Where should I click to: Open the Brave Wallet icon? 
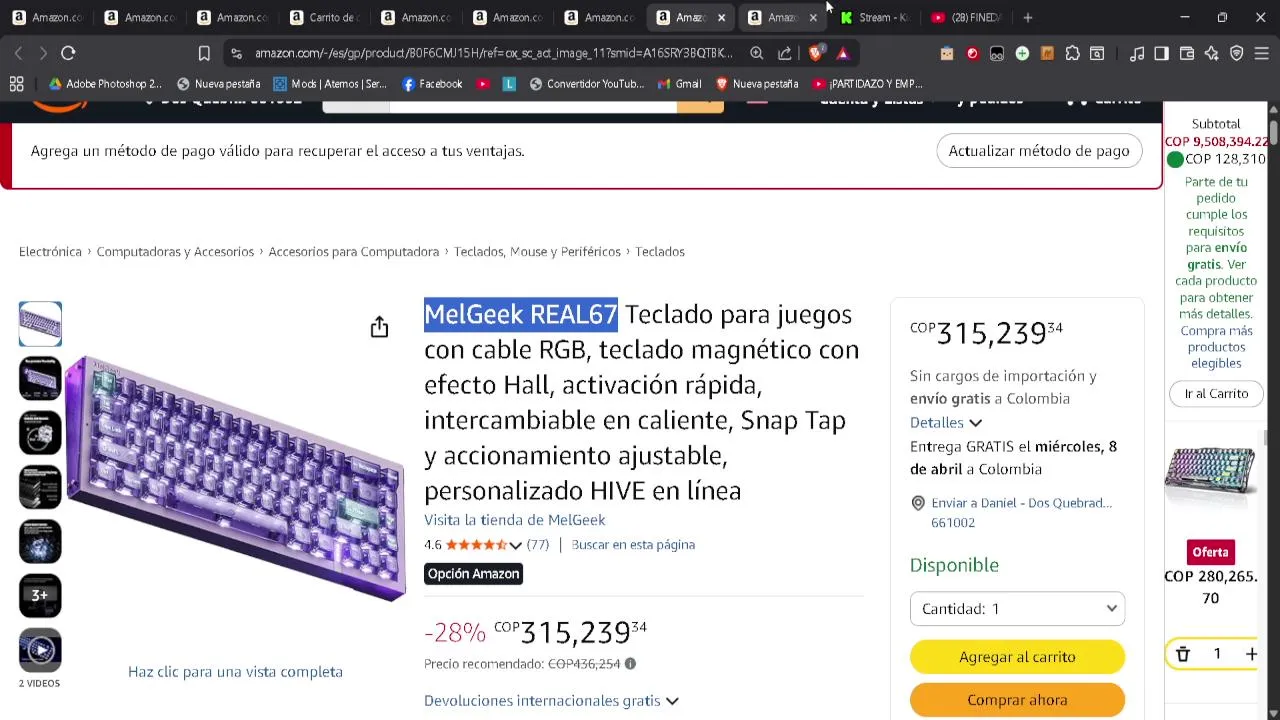click(x=1187, y=53)
